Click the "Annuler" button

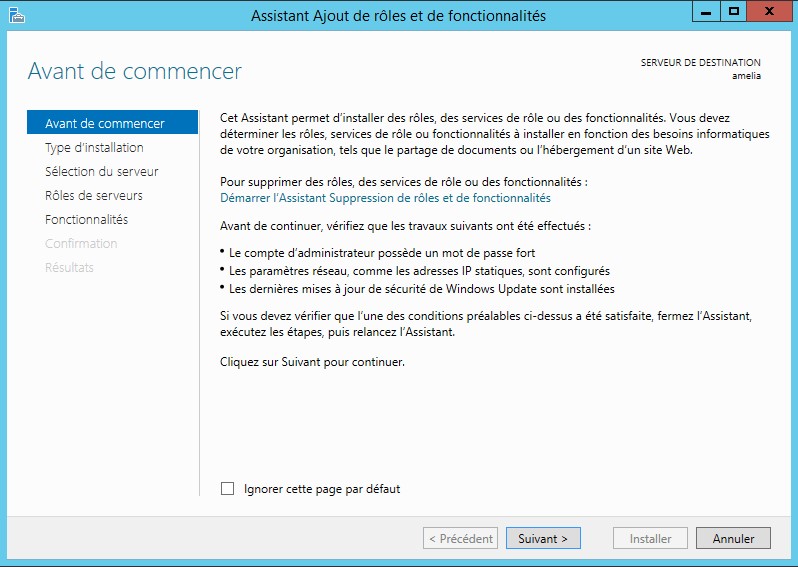coord(733,538)
